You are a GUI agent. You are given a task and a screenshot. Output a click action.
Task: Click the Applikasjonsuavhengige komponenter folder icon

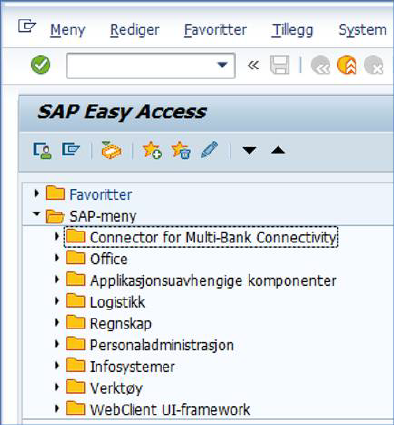pyautogui.click(x=75, y=279)
